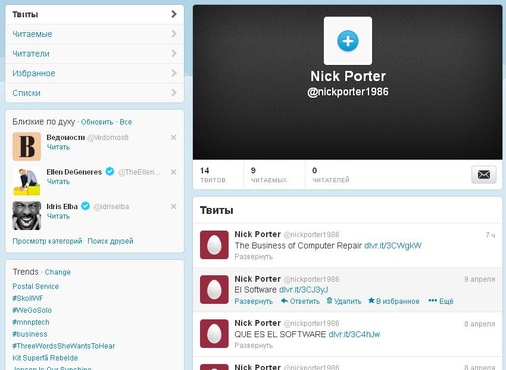Open #business trend
Screen dimensions: 506x370
click(30, 334)
